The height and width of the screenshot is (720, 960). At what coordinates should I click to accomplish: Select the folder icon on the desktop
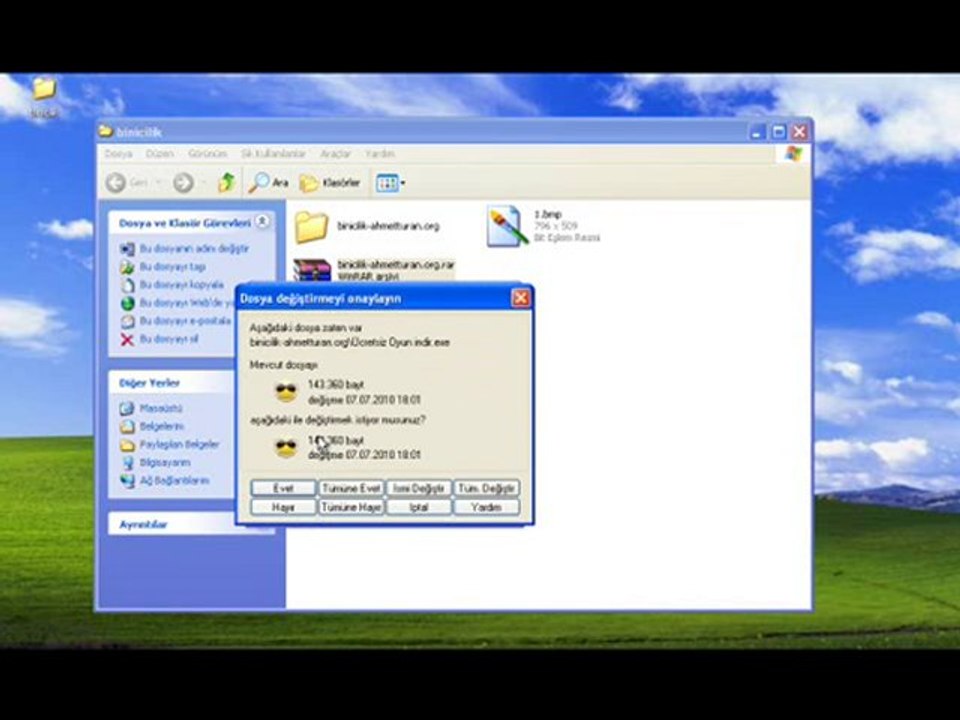[44, 89]
